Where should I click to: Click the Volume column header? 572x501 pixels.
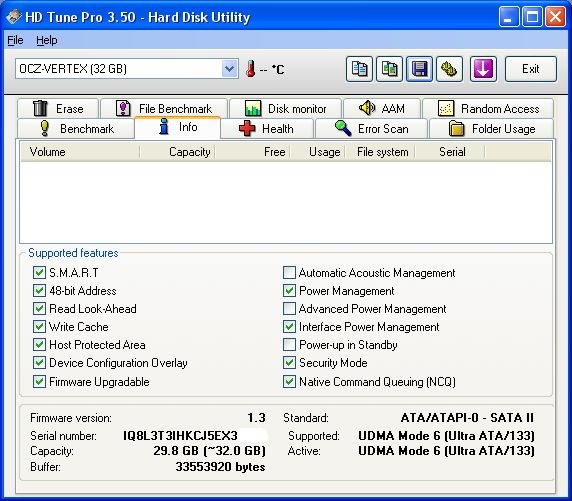click(x=80, y=152)
